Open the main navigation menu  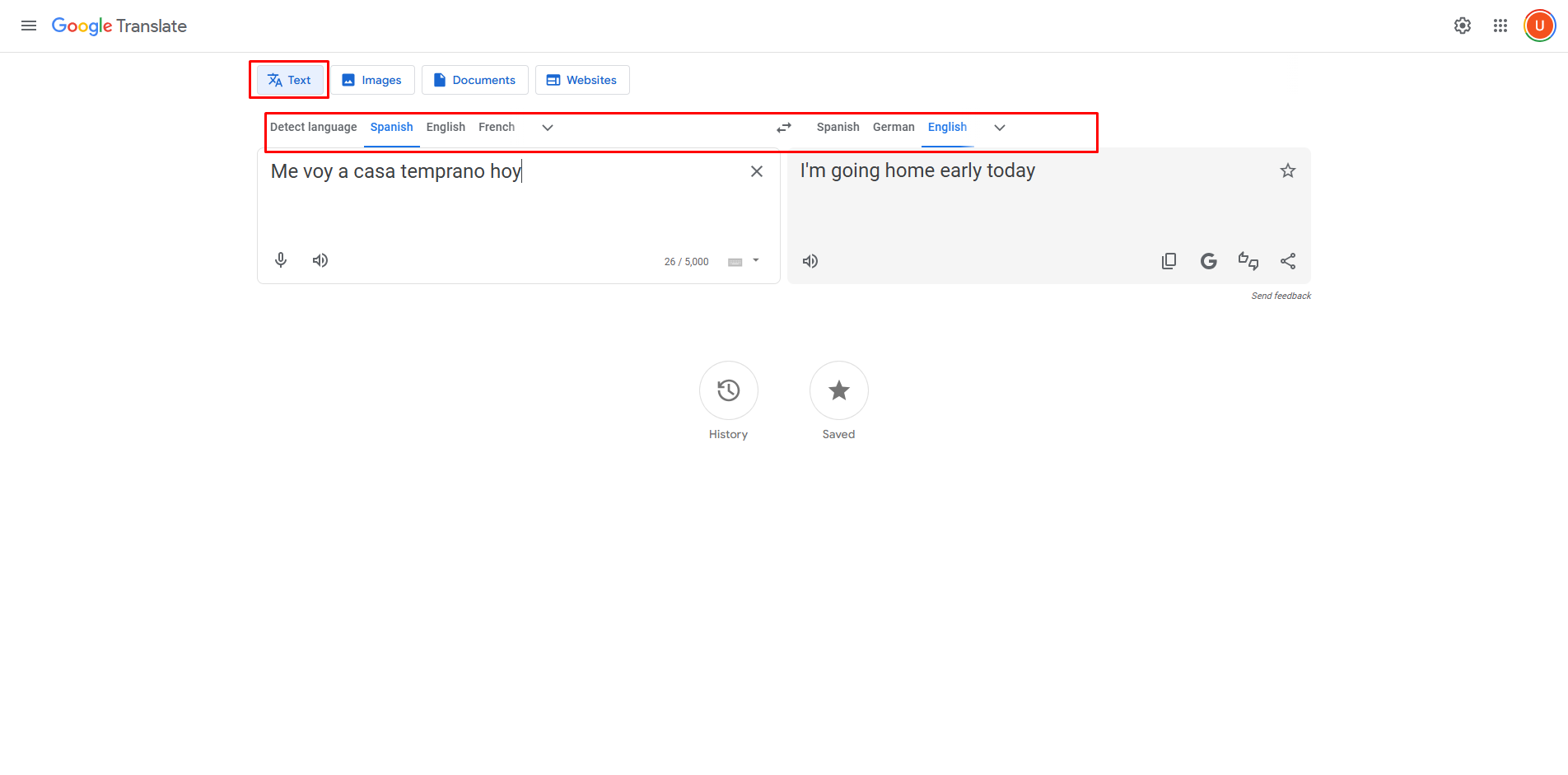[28, 26]
